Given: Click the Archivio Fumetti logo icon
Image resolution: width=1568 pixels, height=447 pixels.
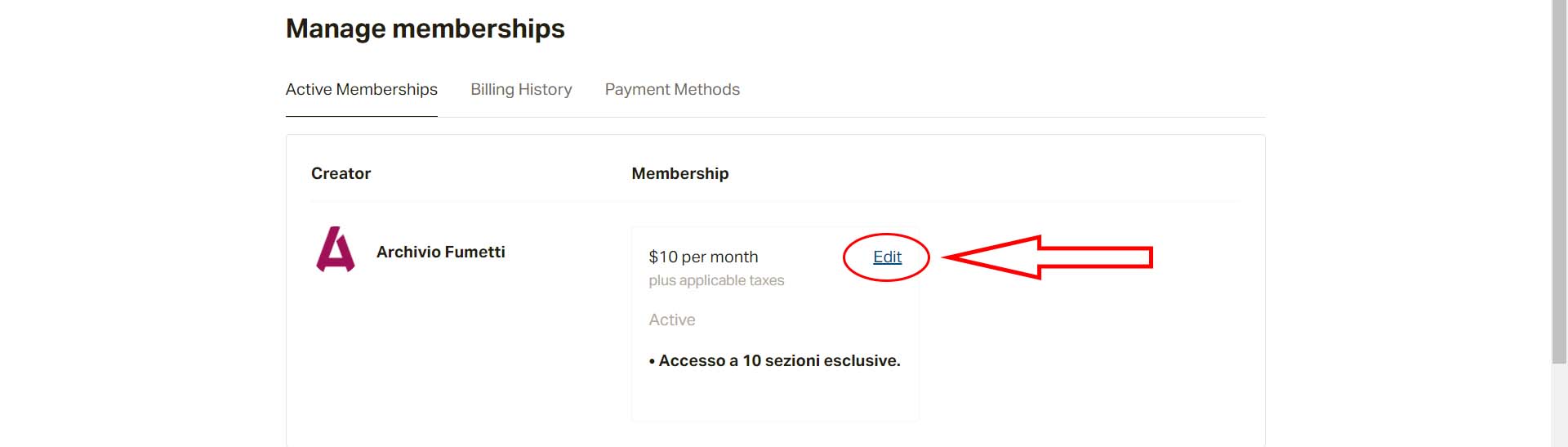Looking at the screenshot, I should 336,249.
